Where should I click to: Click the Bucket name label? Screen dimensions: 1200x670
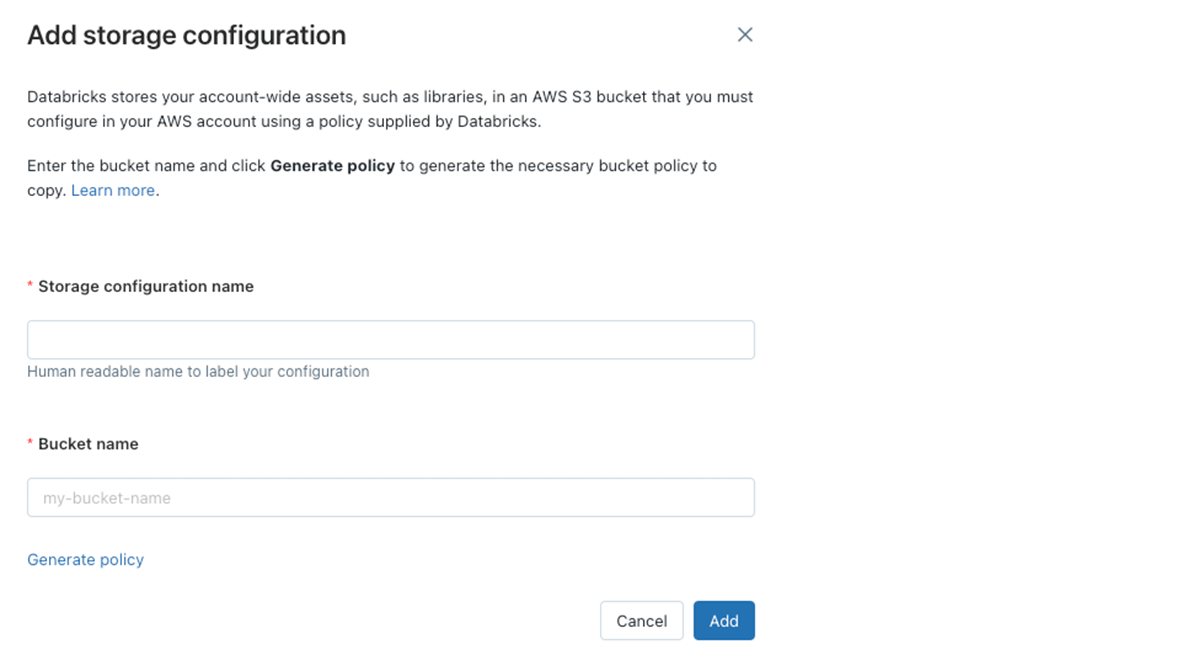[88, 444]
